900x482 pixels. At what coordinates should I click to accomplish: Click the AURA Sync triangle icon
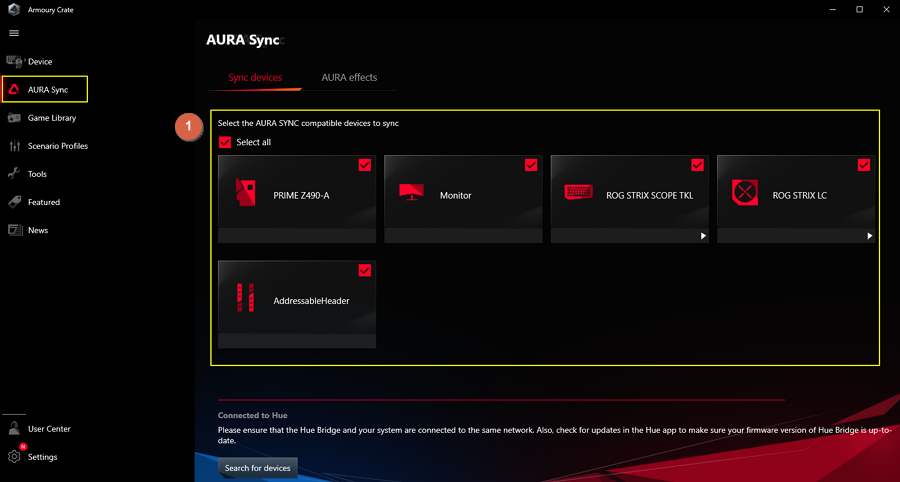pos(14,90)
